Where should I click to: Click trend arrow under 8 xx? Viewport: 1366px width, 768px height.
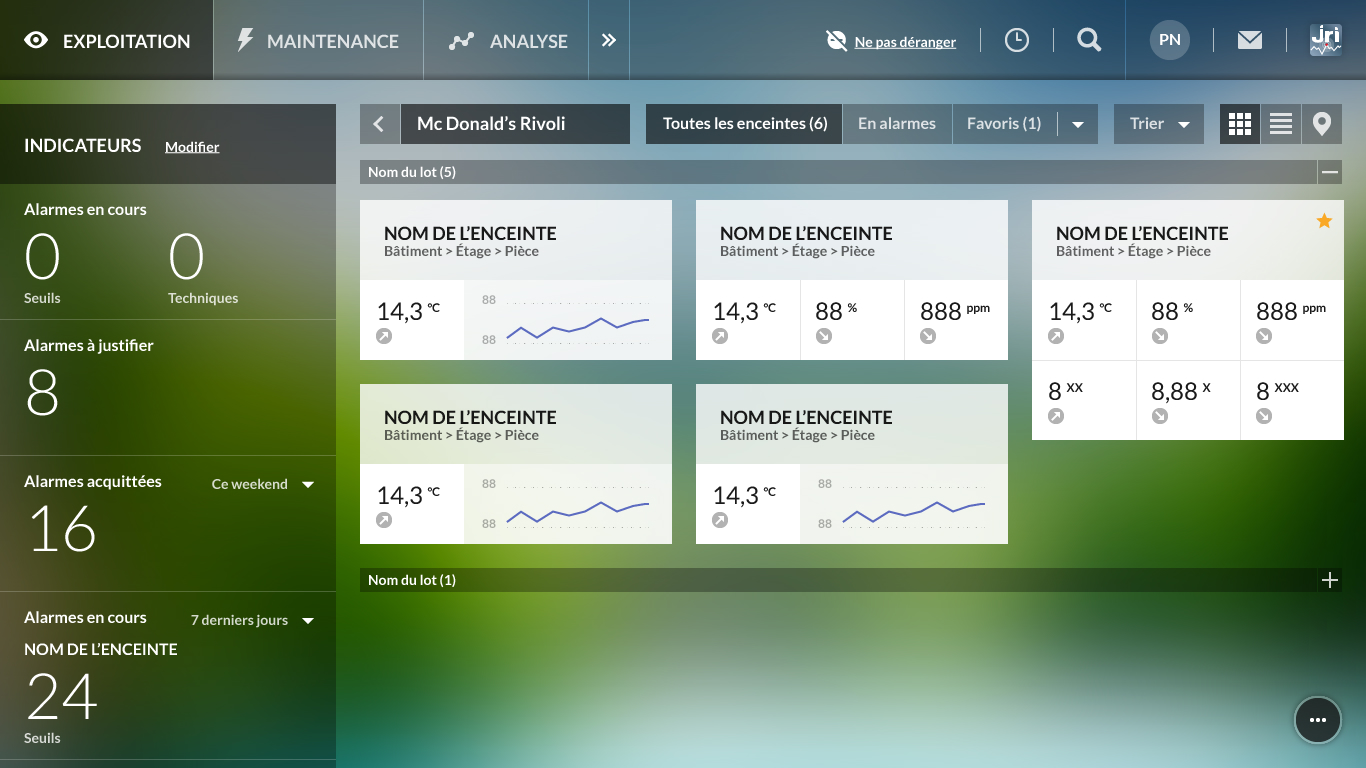point(1056,416)
